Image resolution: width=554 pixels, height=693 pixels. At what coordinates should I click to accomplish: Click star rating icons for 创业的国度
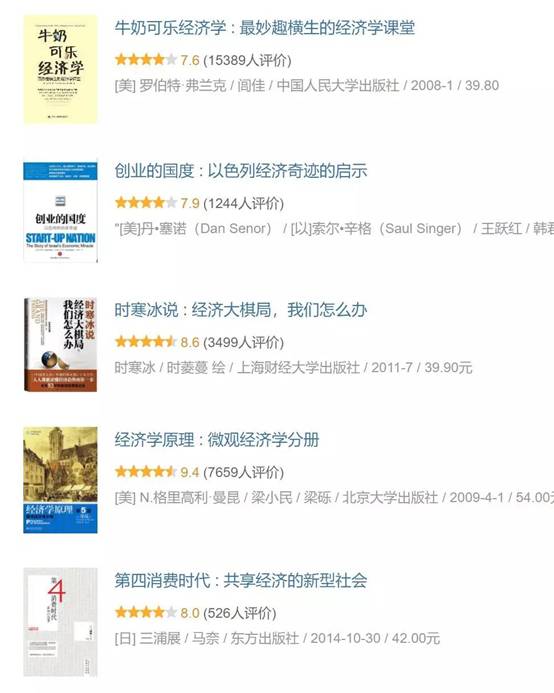pyautogui.click(x=145, y=202)
